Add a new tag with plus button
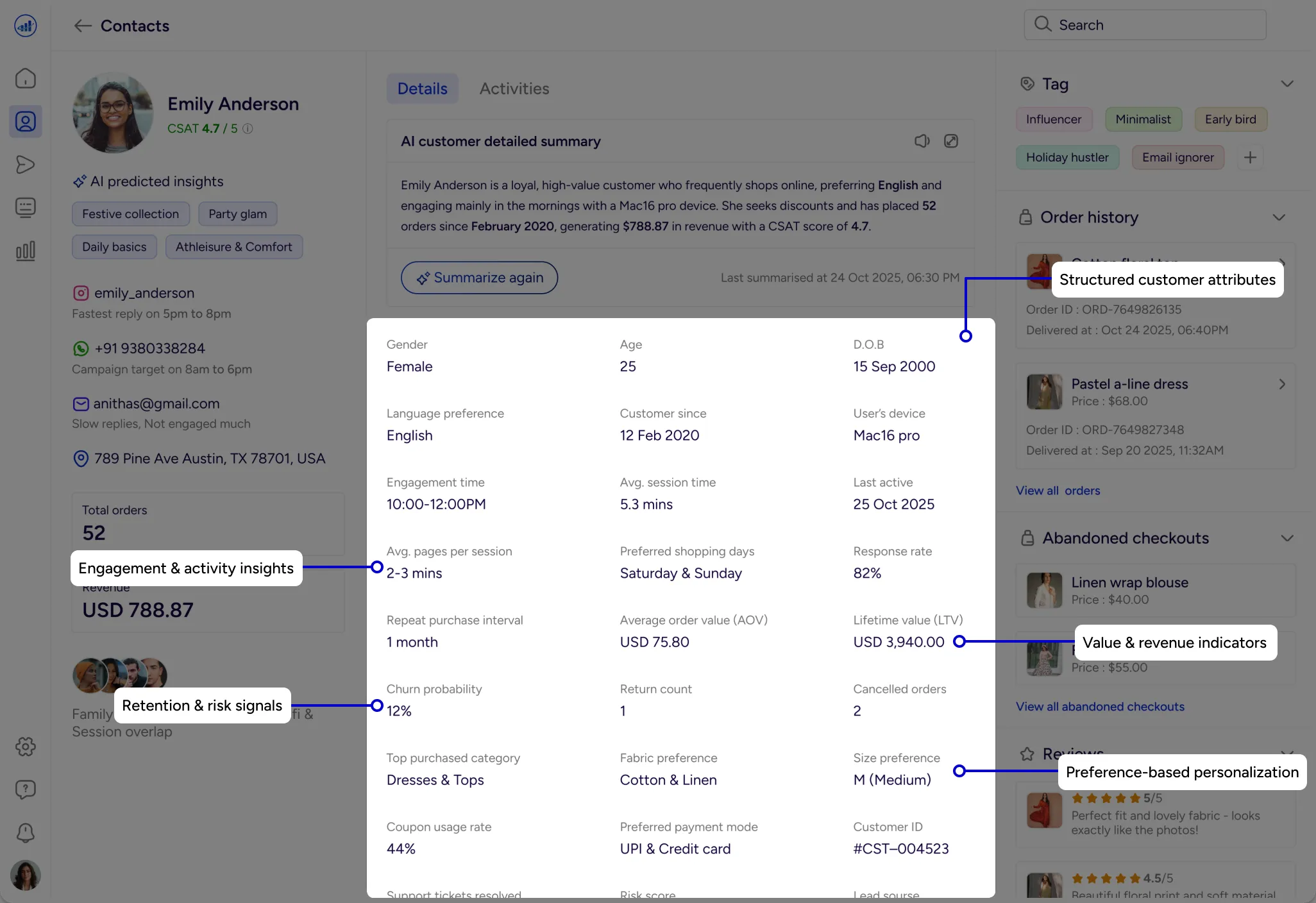Viewport: 1316px width, 903px height. (x=1250, y=157)
